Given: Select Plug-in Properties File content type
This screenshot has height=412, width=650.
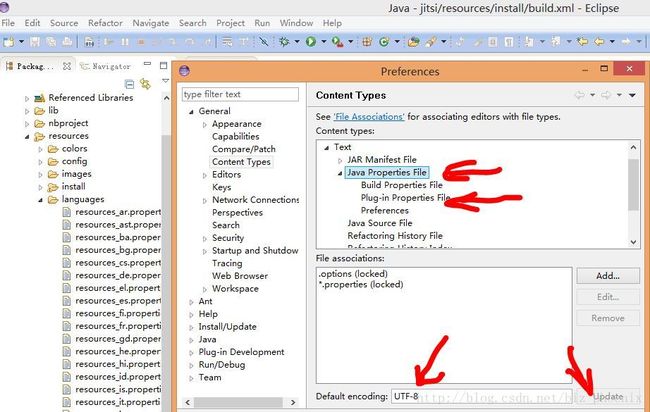Looking at the screenshot, I should tap(405, 198).
